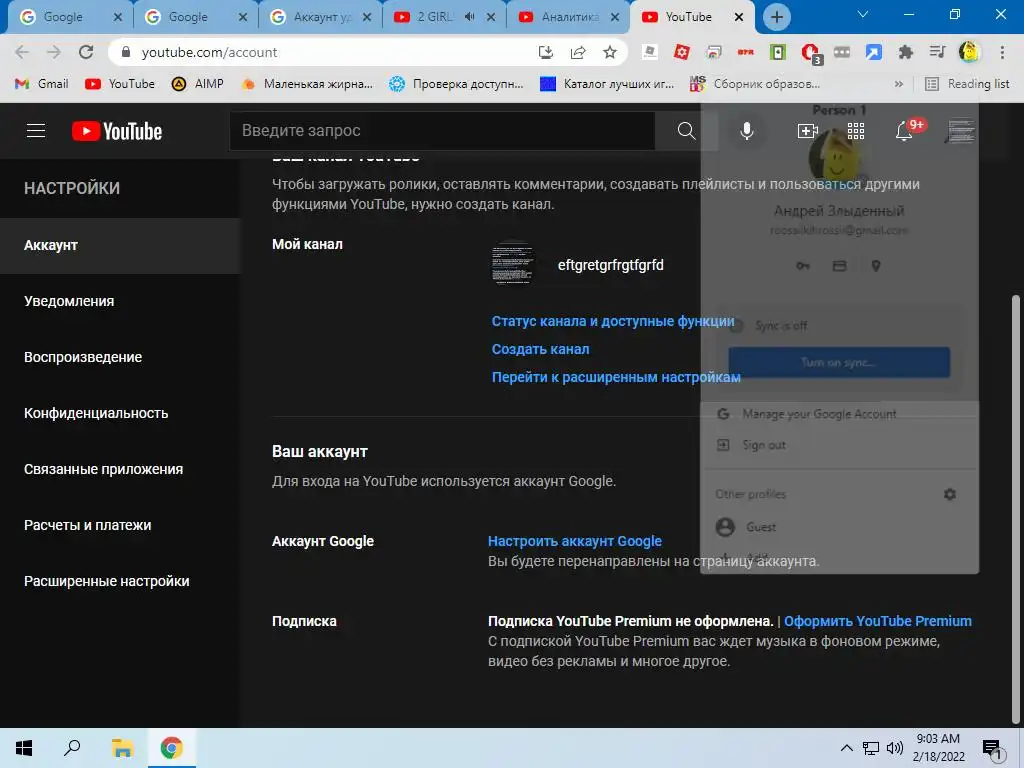Open the Chrome profile avatar
Image resolution: width=1024 pixels, height=768 pixels.
coord(970,52)
